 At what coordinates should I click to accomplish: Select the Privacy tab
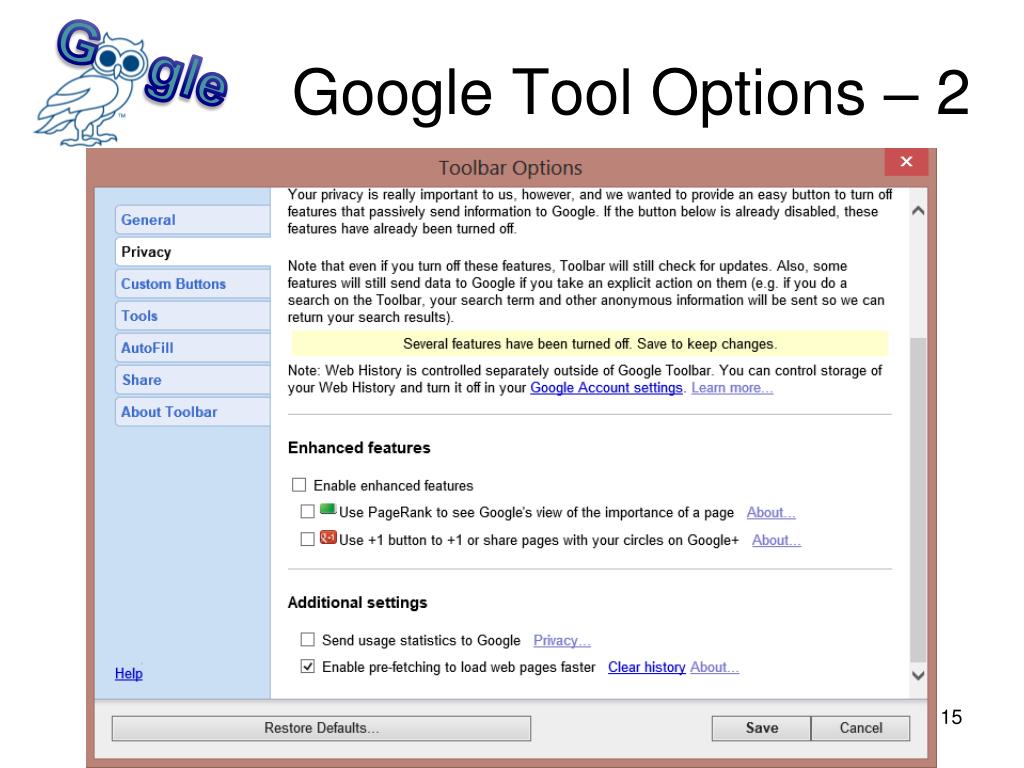click(x=193, y=252)
